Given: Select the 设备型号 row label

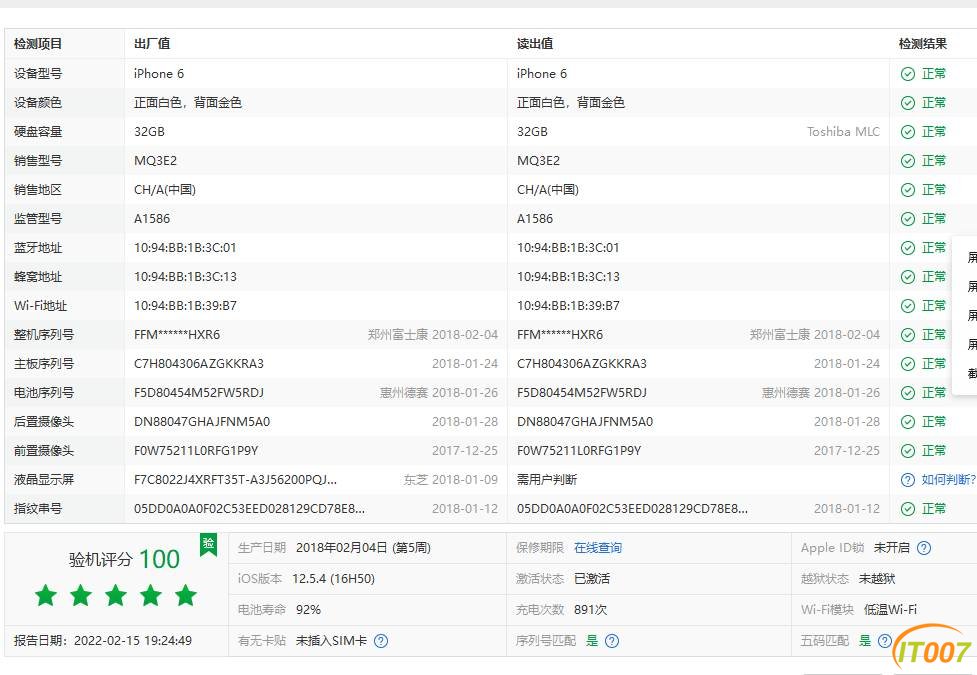Looking at the screenshot, I should tap(38, 74).
